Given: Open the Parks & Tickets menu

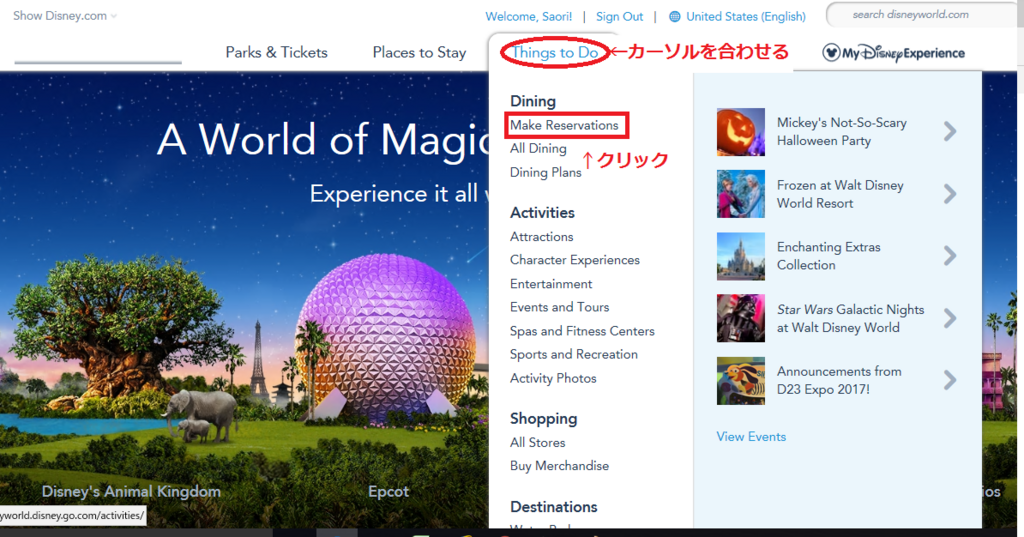Looking at the screenshot, I should 276,52.
